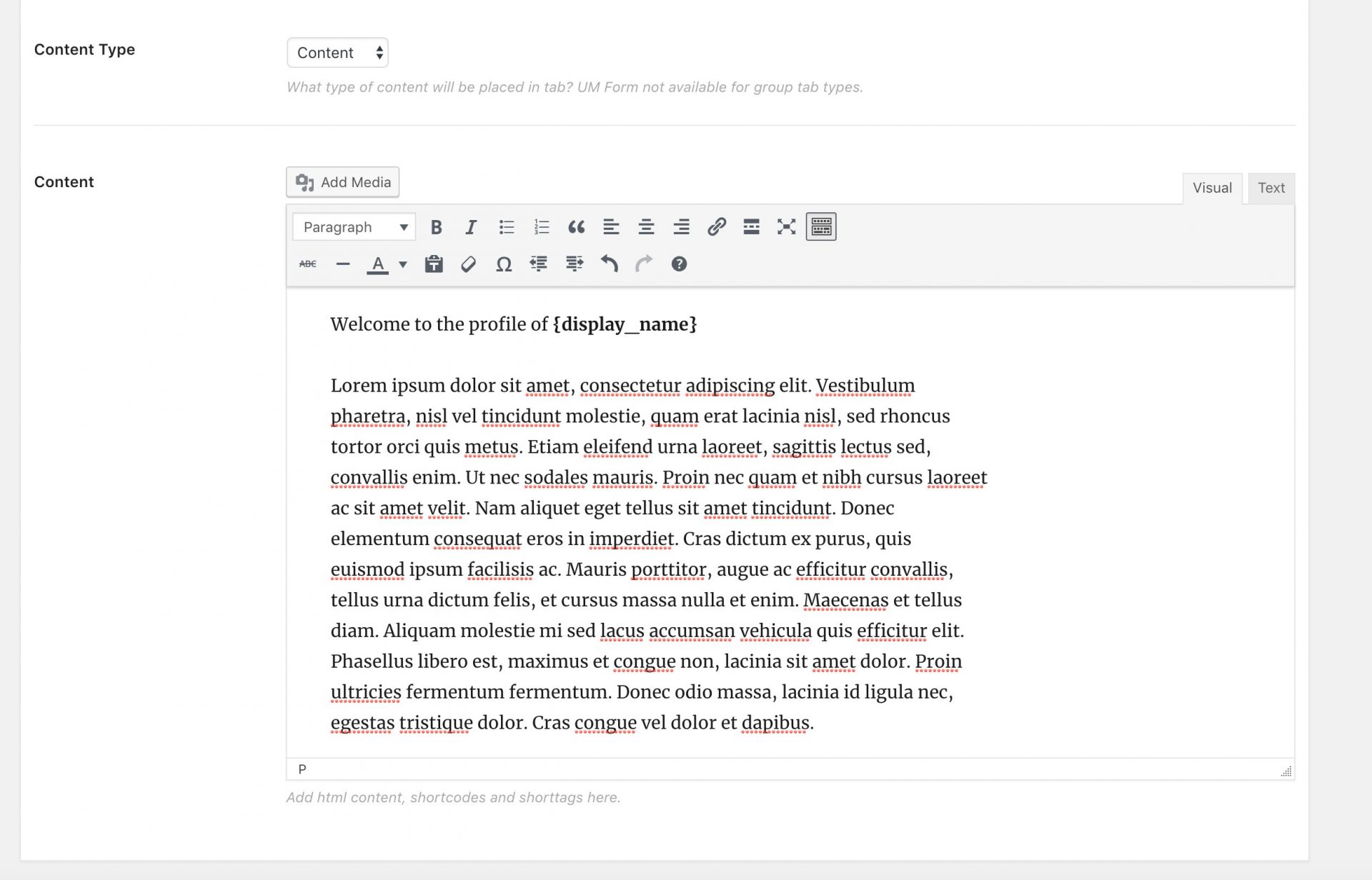Insert Read More tag
1372x880 pixels.
click(x=751, y=227)
